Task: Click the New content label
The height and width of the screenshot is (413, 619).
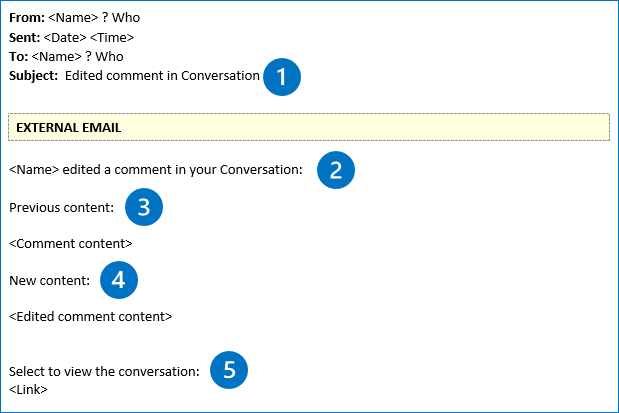Action: (x=49, y=280)
